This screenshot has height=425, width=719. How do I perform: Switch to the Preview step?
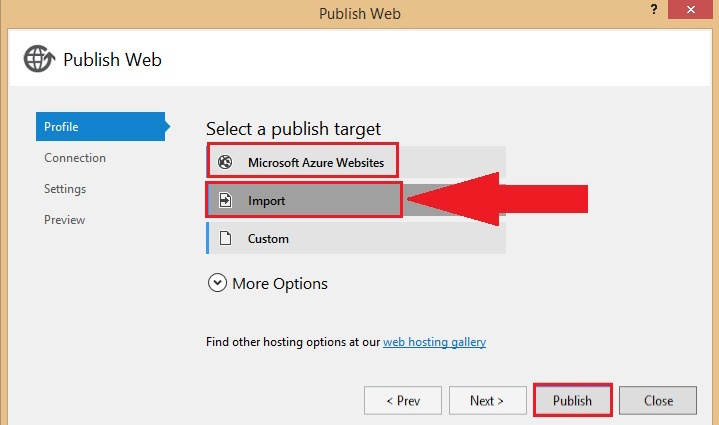pos(64,220)
